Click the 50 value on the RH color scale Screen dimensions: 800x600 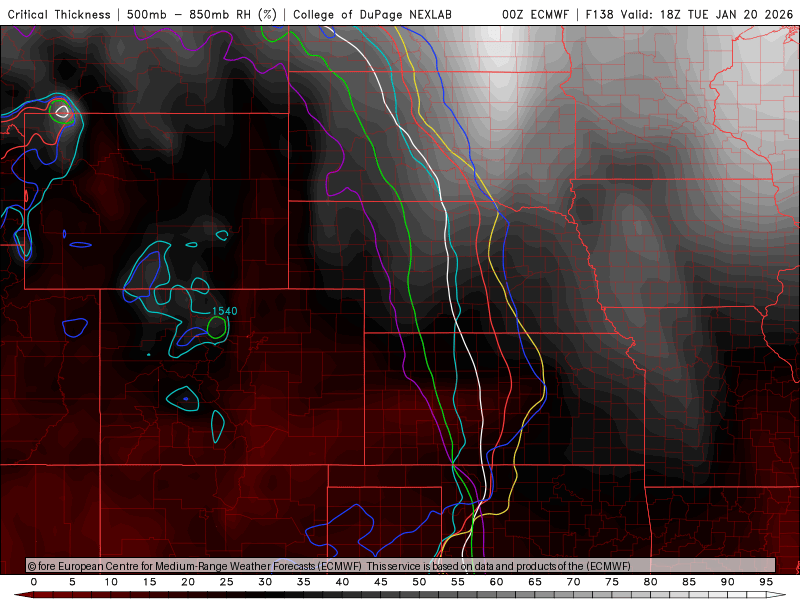click(419, 582)
